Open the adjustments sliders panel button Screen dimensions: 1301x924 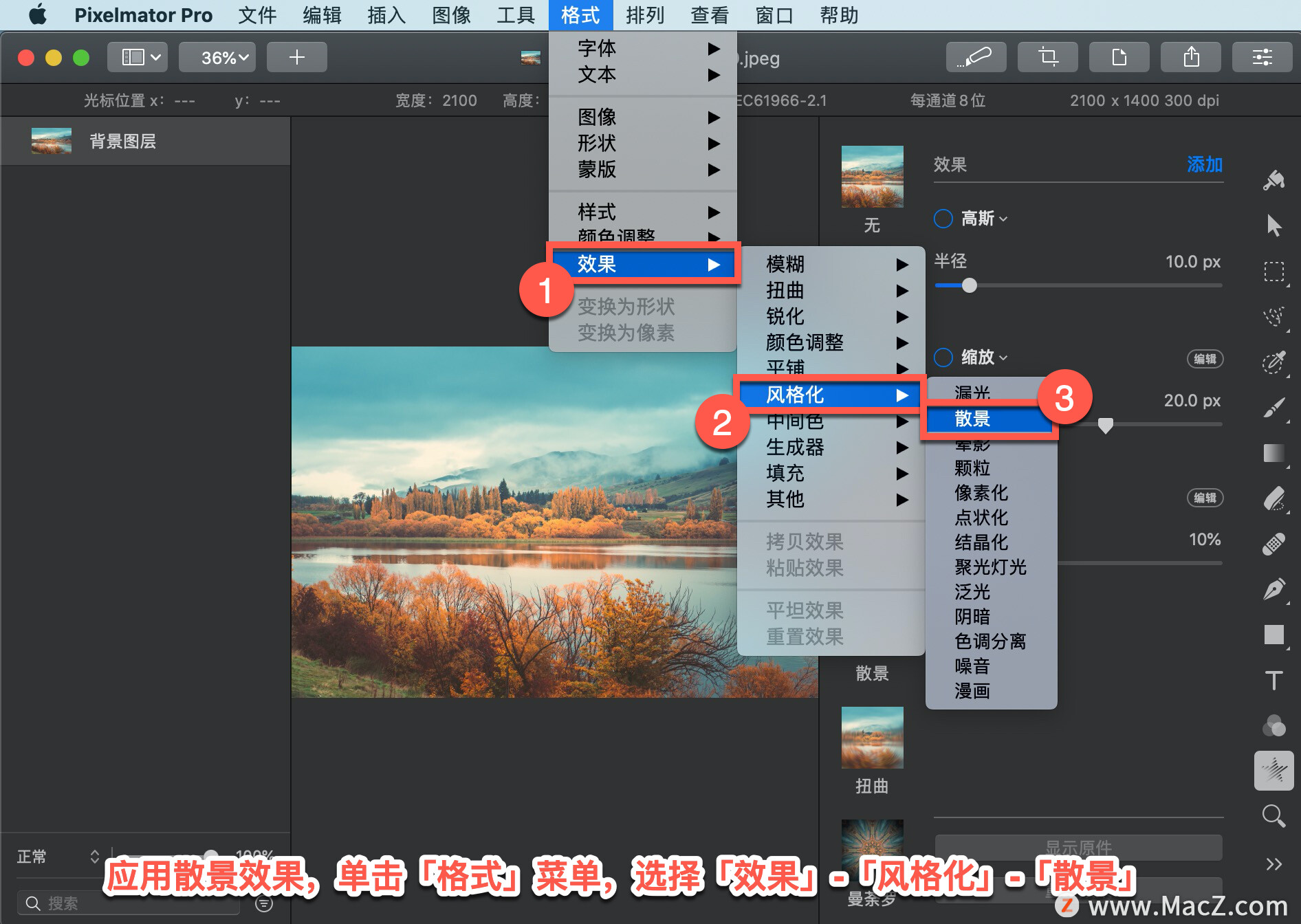click(x=1262, y=57)
